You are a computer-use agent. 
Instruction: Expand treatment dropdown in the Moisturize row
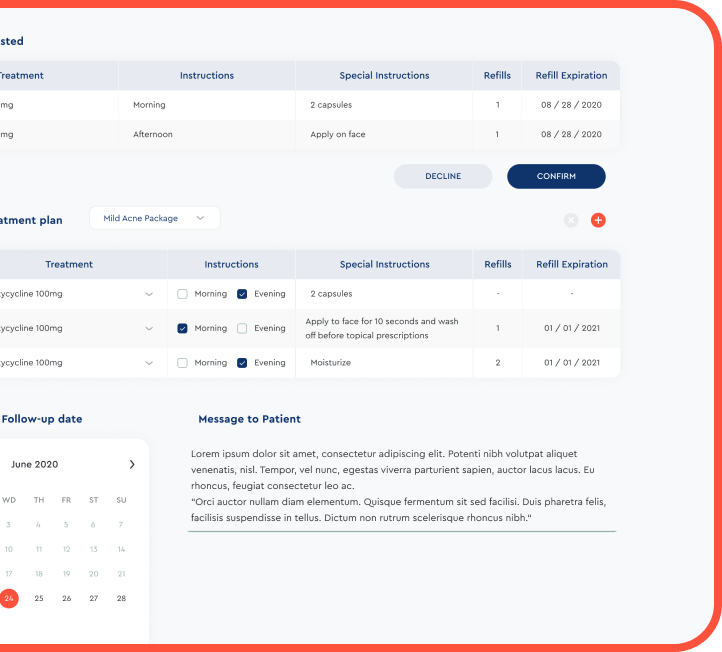149,363
